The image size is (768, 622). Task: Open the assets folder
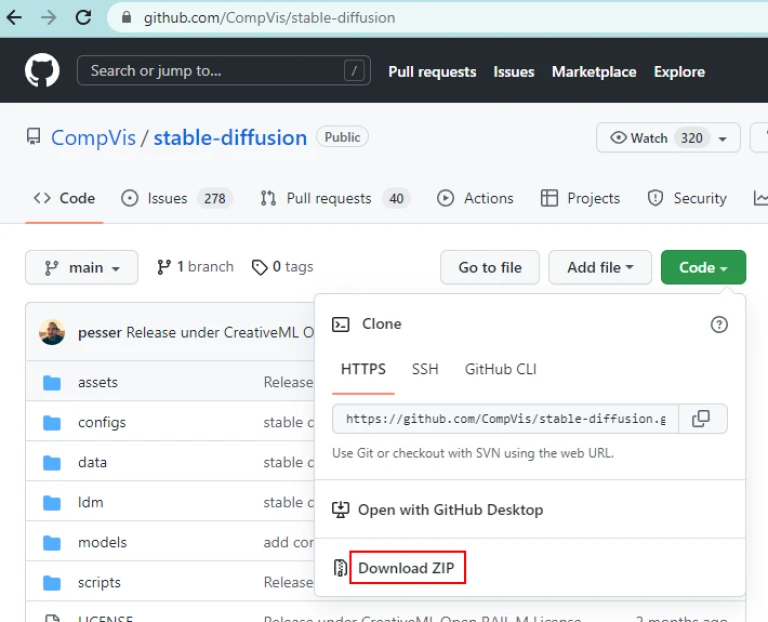[97, 382]
